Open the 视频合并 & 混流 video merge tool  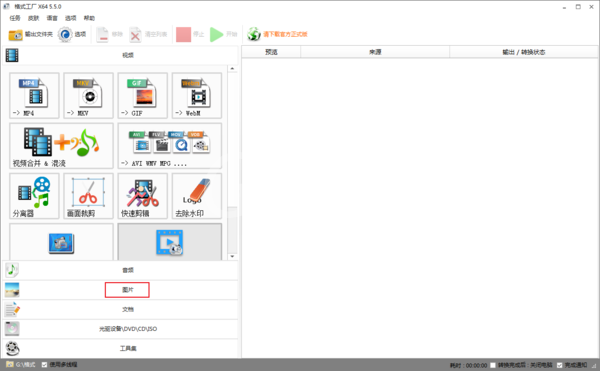pyautogui.click(x=61, y=146)
